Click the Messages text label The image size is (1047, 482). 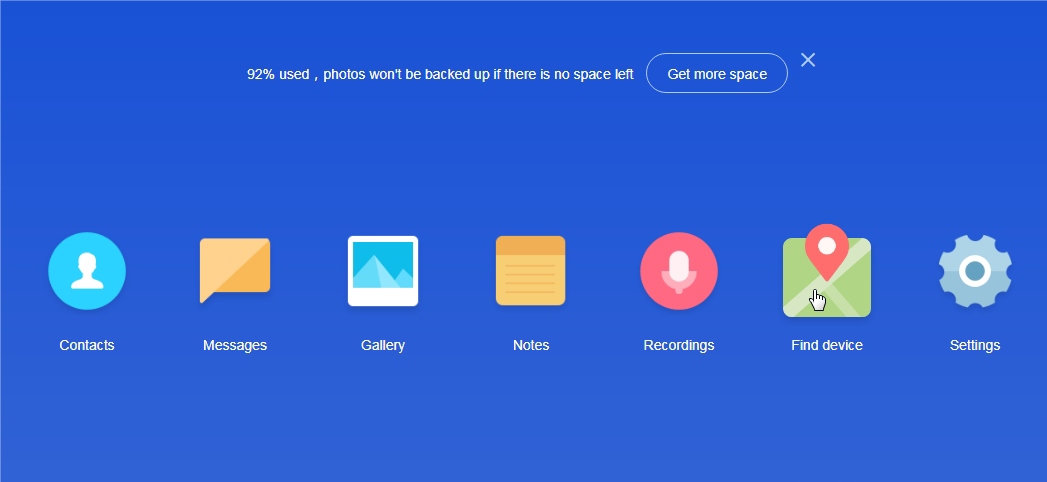tap(235, 345)
